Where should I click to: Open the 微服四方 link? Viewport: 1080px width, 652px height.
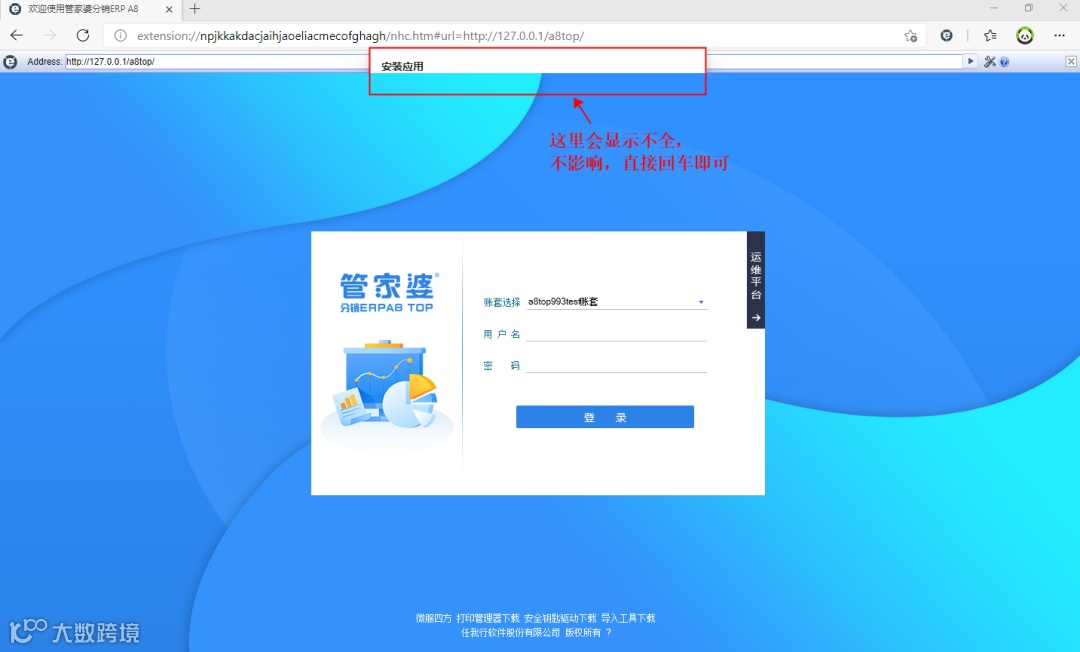(x=434, y=618)
